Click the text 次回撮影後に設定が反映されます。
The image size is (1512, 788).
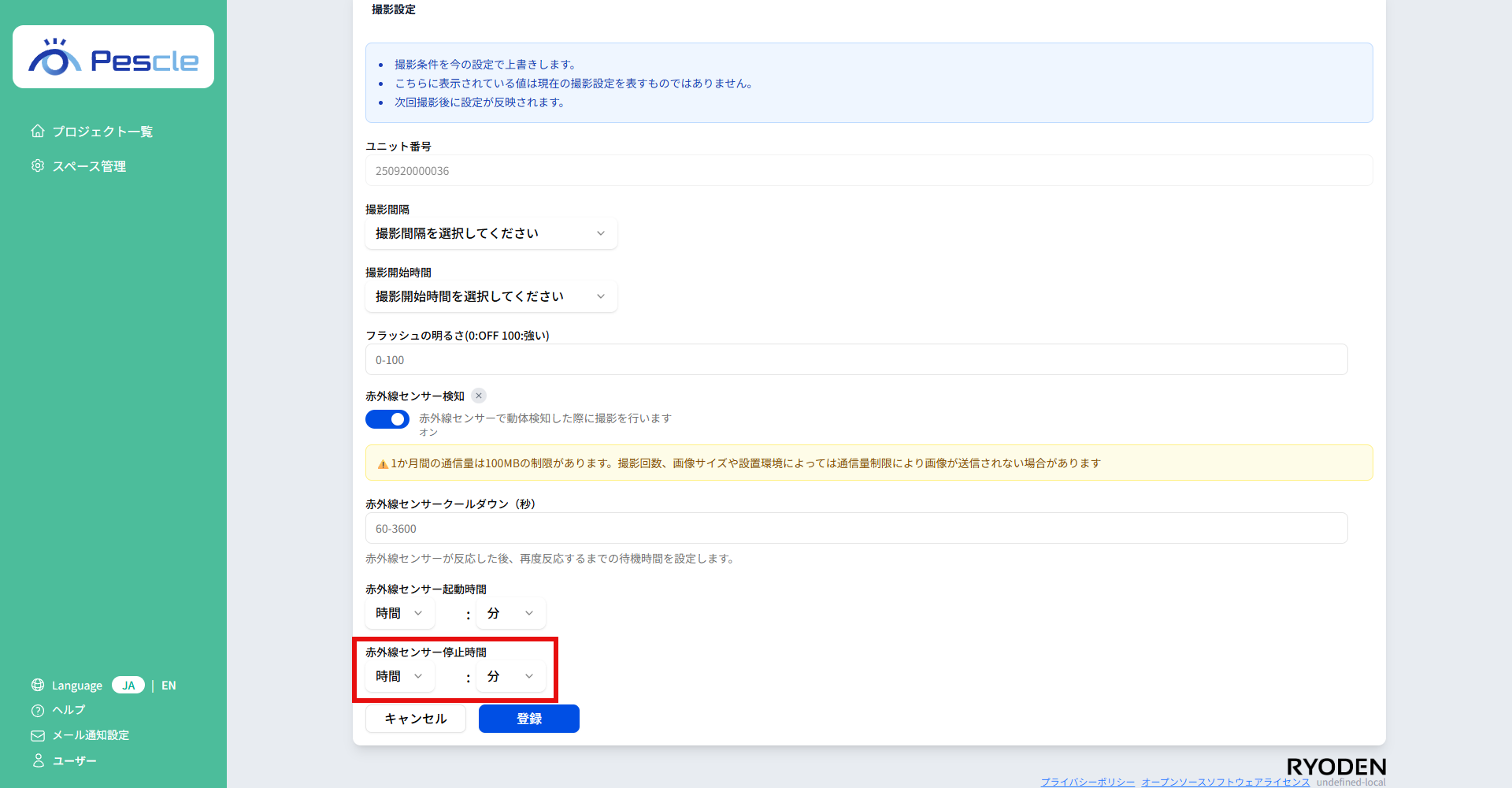point(481,102)
